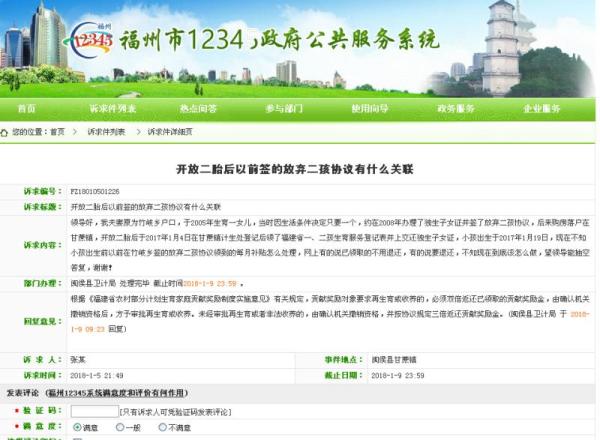Click the 诉求件列表 breadcrumb link
This screenshot has height=440, width=600.
pos(106,132)
